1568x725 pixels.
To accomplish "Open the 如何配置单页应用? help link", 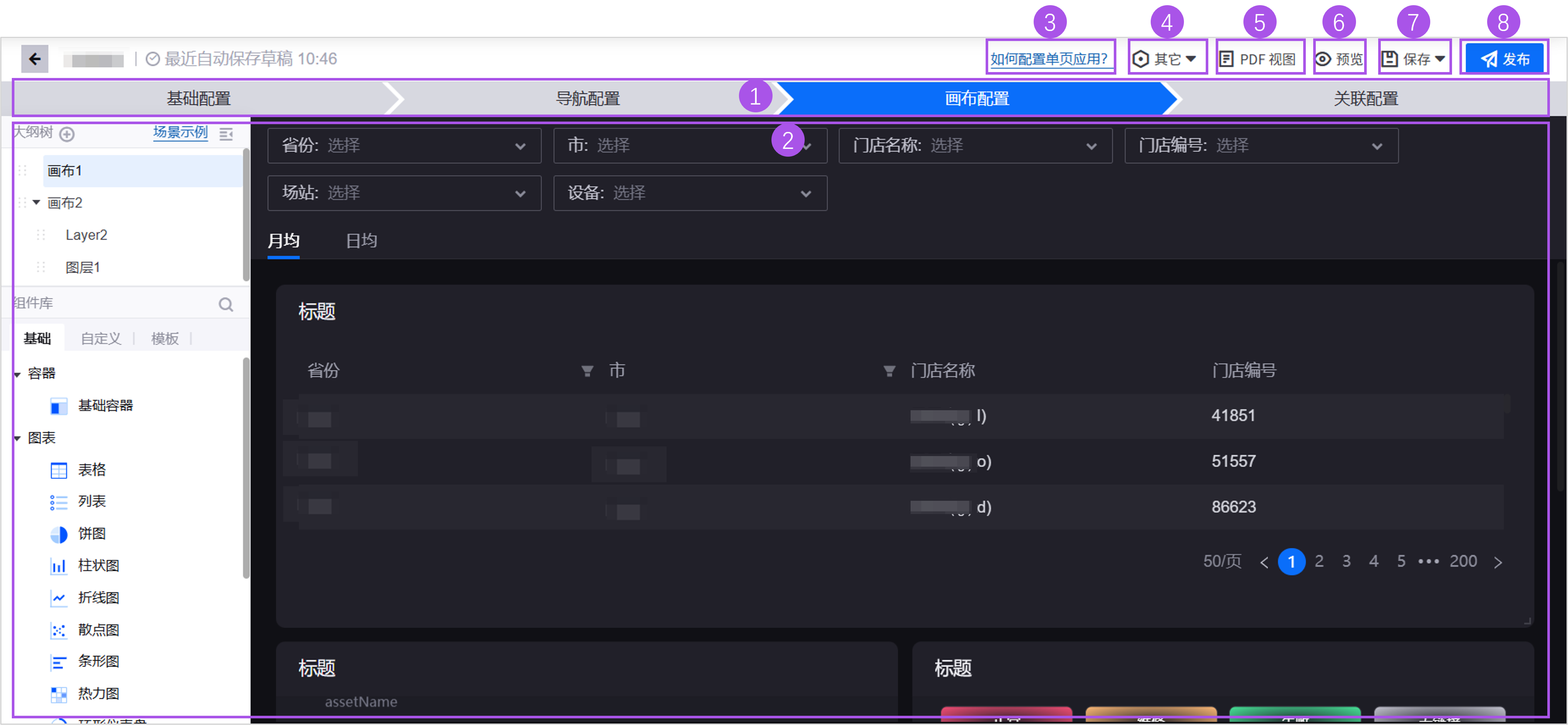I will click(x=1049, y=59).
